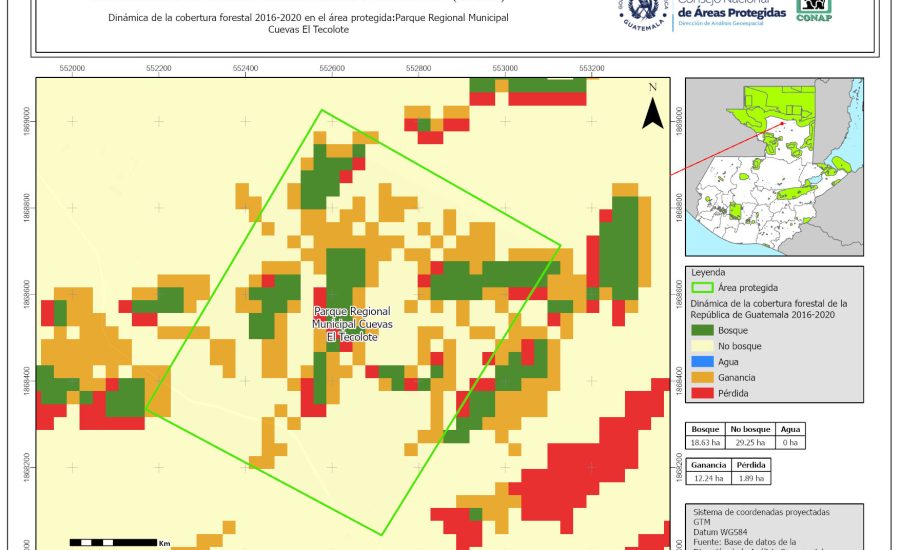Click the Pérdida 1.89 ha table cell
The width and height of the screenshot is (900, 550).
tap(751, 479)
